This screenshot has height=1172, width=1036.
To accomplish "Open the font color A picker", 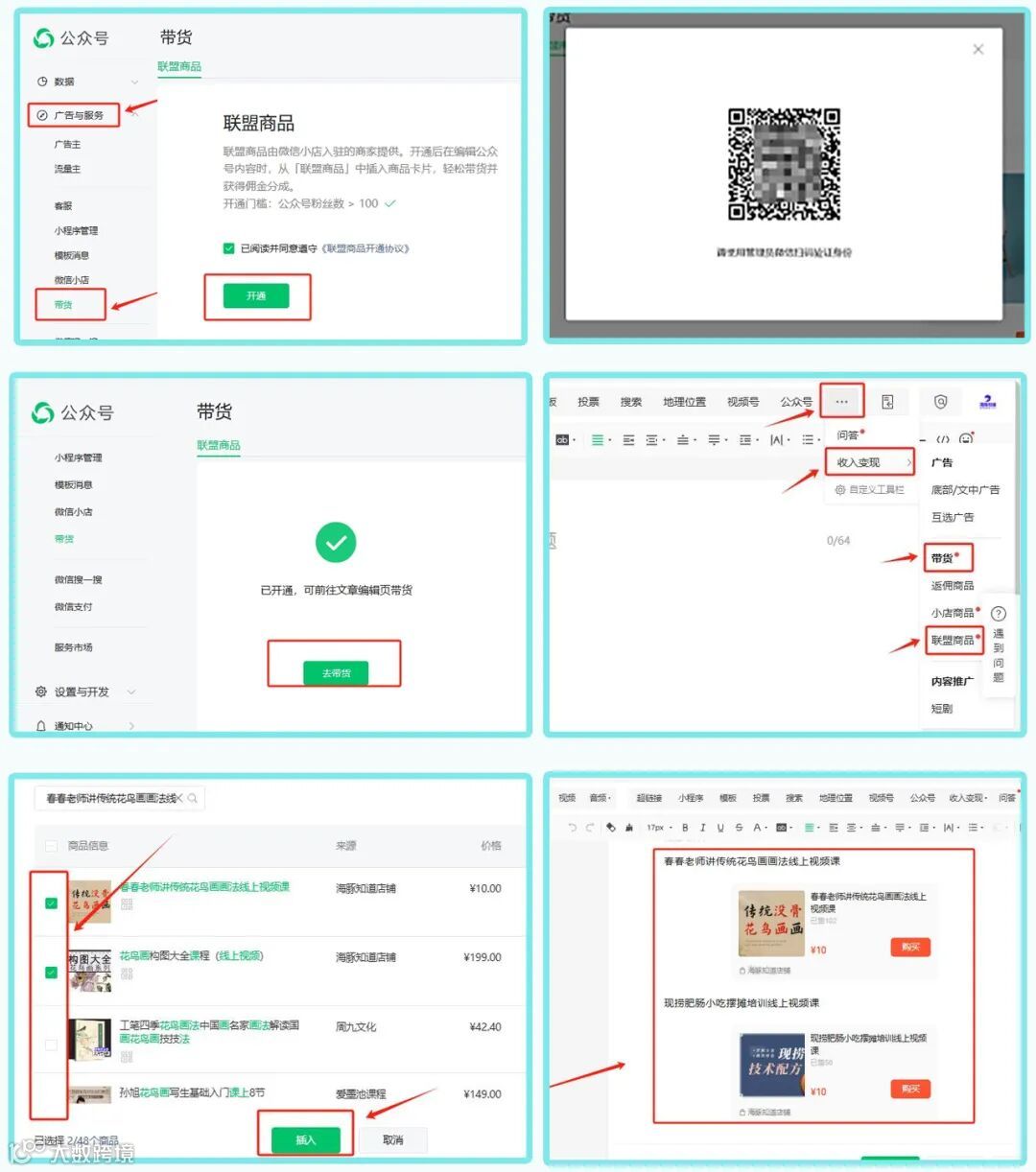I will 760,827.
